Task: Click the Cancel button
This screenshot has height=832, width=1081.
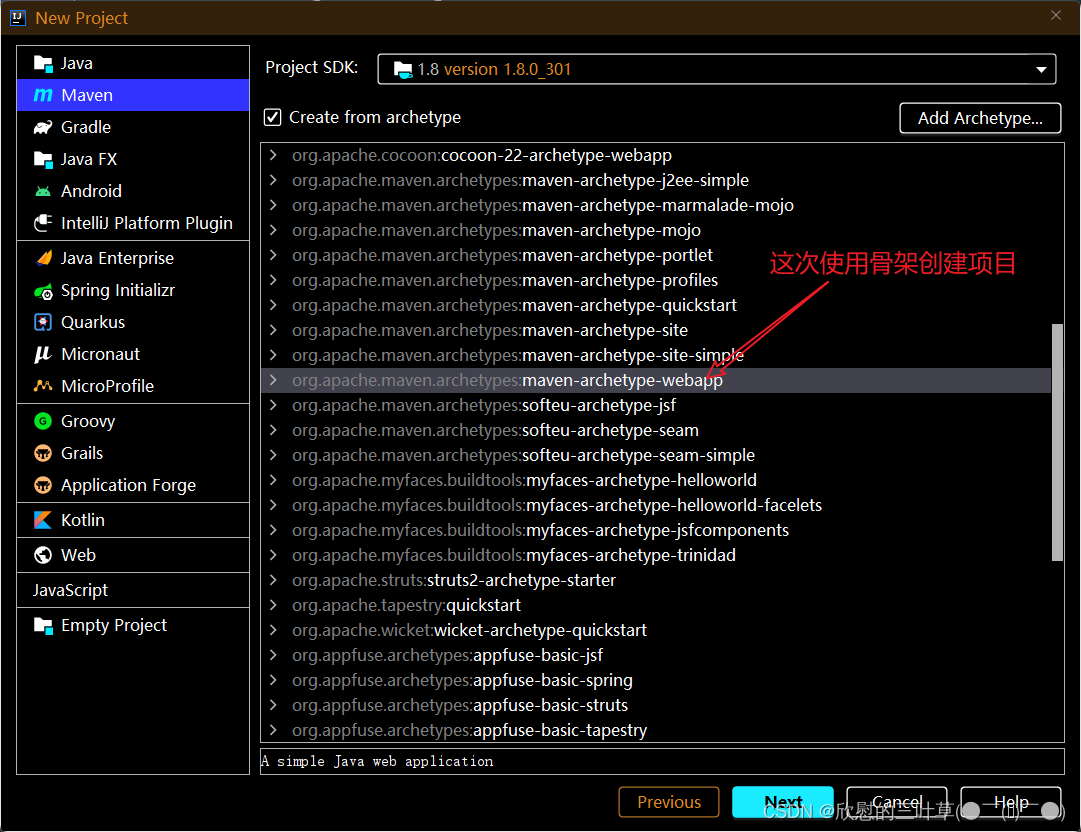Action: click(x=896, y=802)
